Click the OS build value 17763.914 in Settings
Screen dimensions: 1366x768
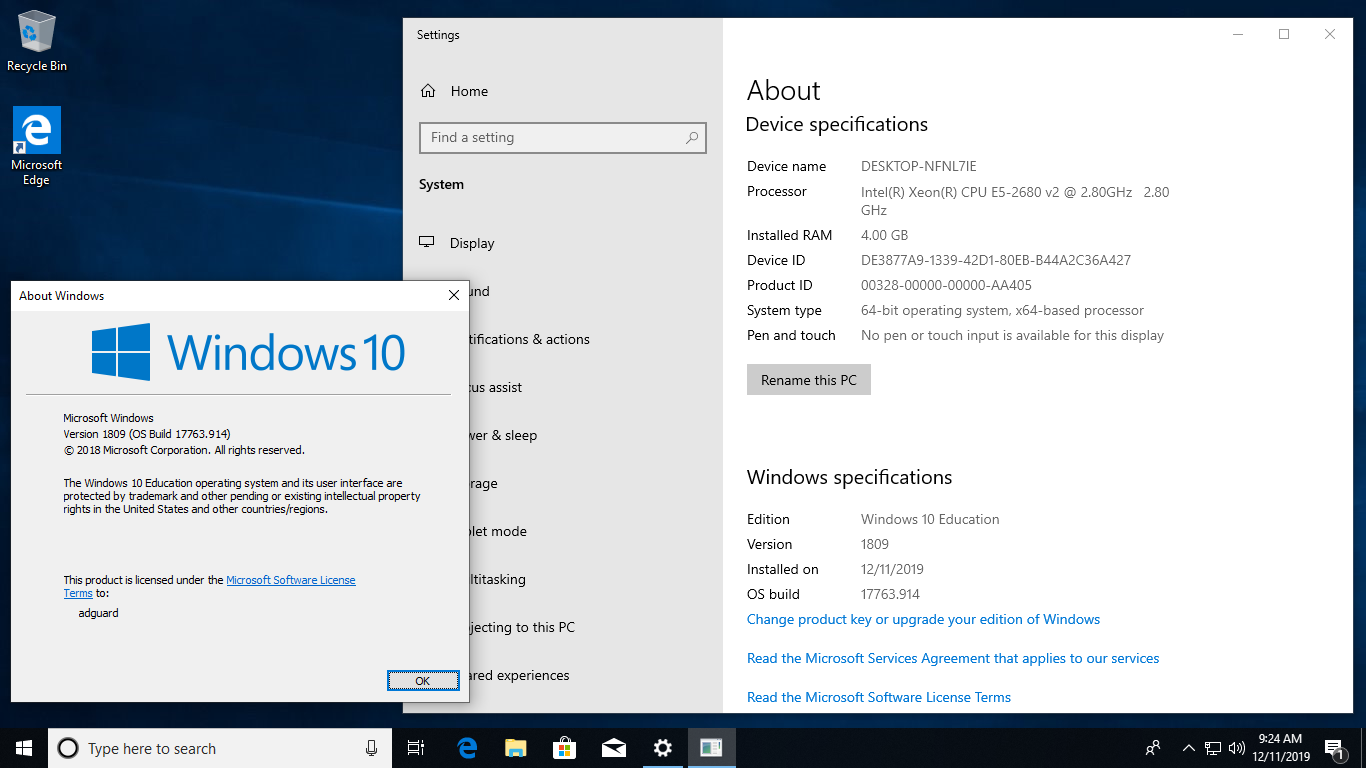coord(890,594)
